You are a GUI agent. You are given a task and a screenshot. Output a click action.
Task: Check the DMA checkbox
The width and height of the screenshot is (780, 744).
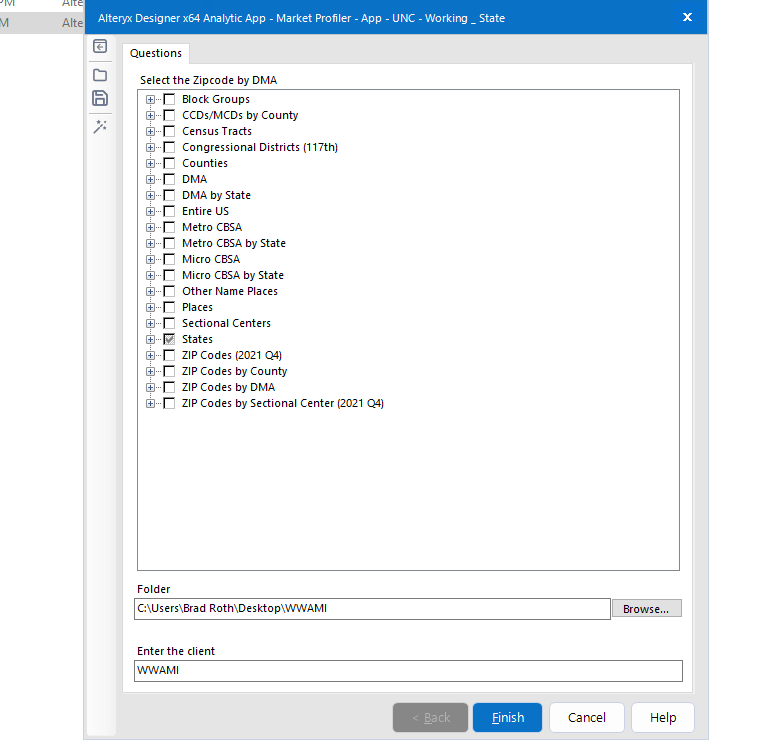(x=169, y=180)
